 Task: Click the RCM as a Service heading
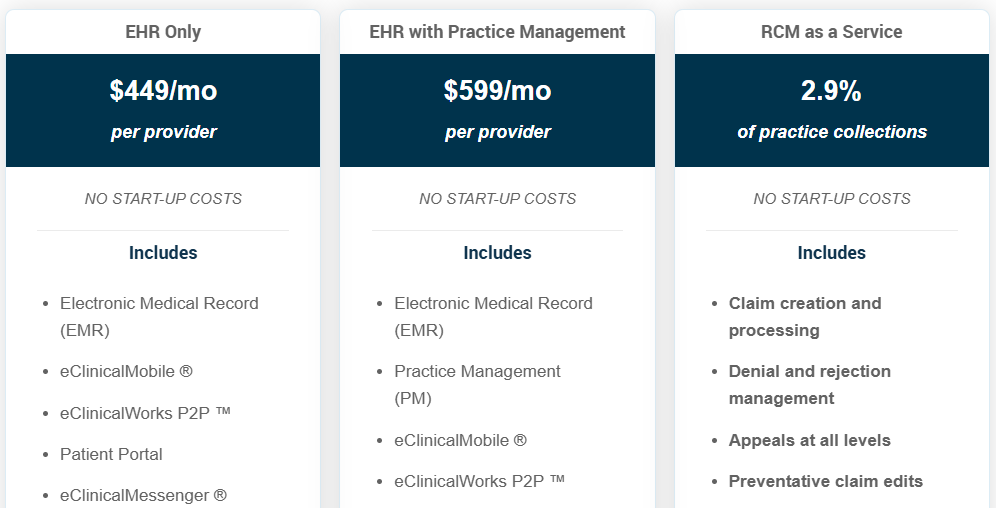point(831,32)
